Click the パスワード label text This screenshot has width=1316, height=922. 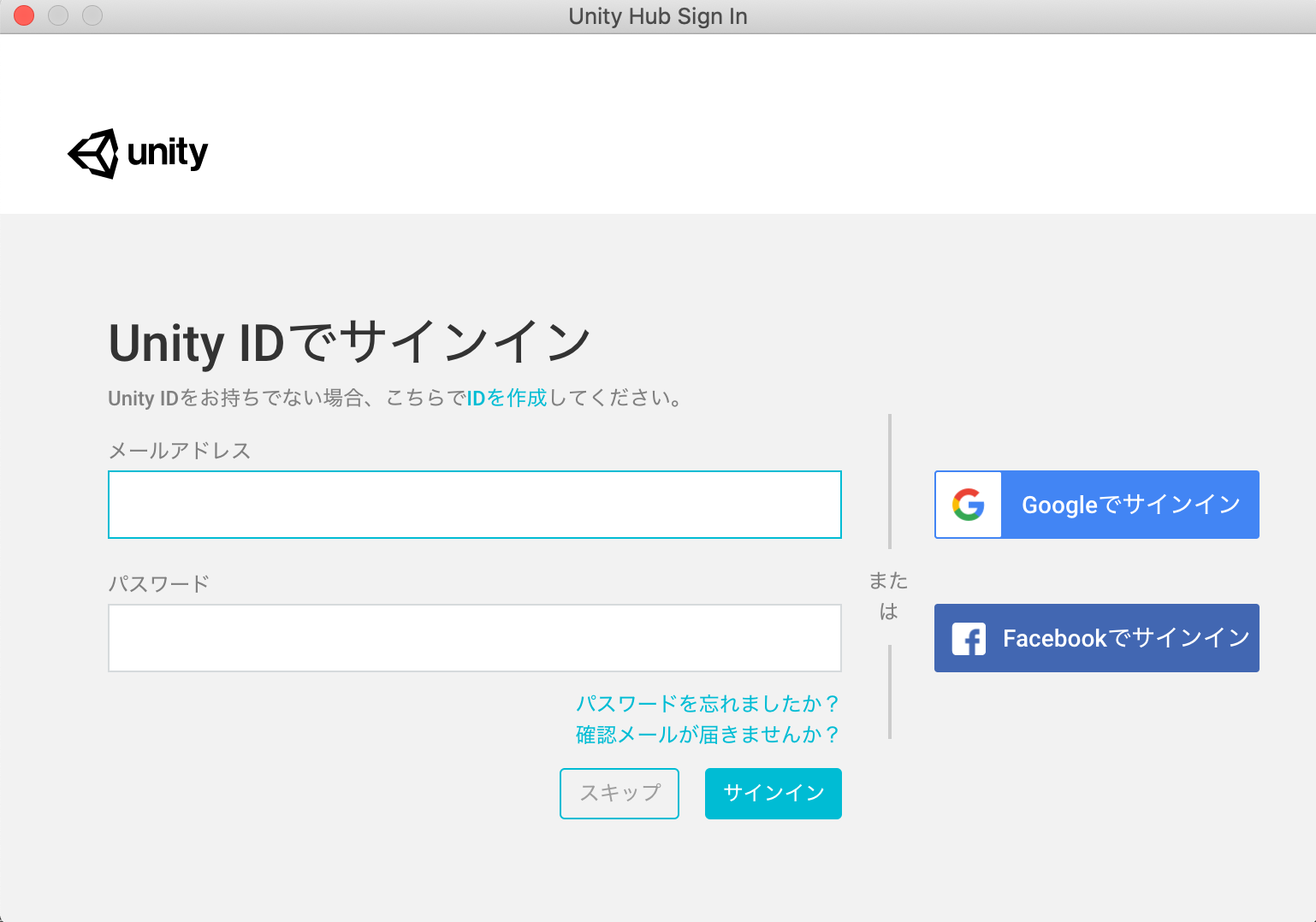click(x=159, y=584)
